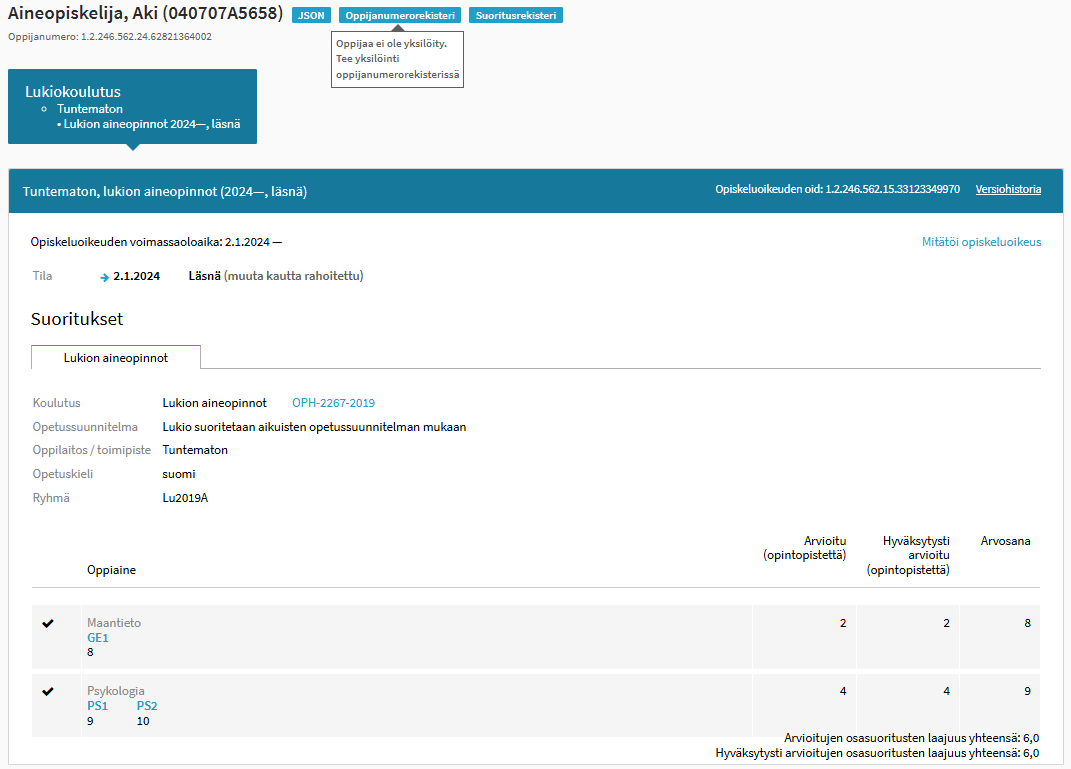Image resolution: width=1071 pixels, height=769 pixels.
Task: Click the PS1 course under Psykologia
Action: pyautogui.click(x=98, y=706)
